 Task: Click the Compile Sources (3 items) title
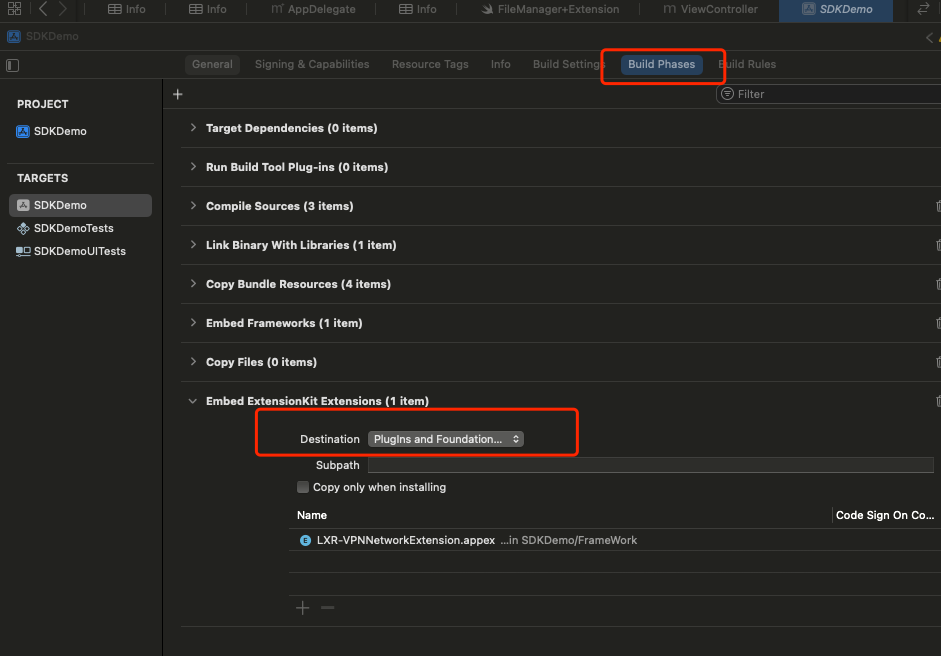tap(280, 206)
